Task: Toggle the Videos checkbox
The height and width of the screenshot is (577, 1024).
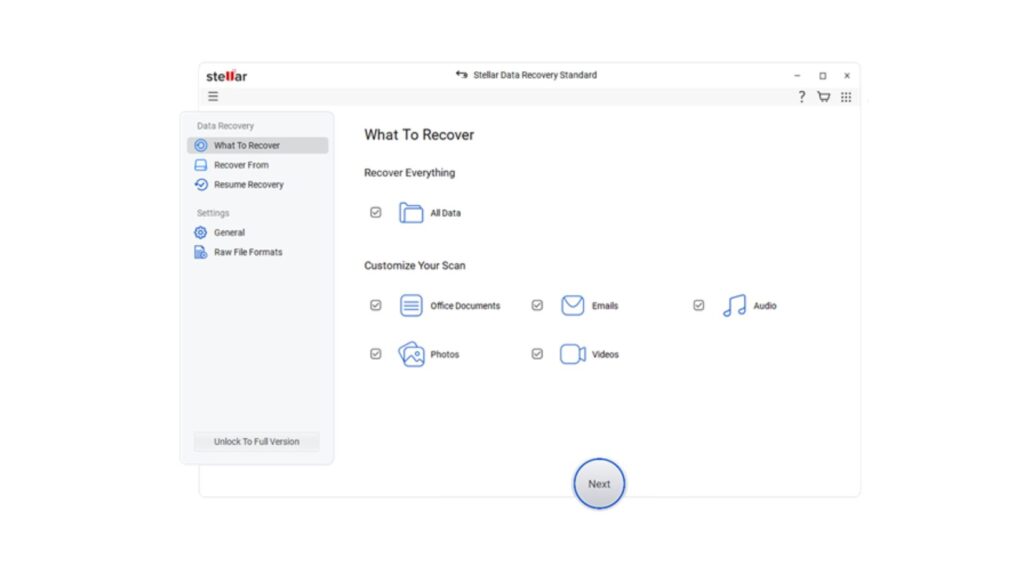Action: tap(537, 354)
